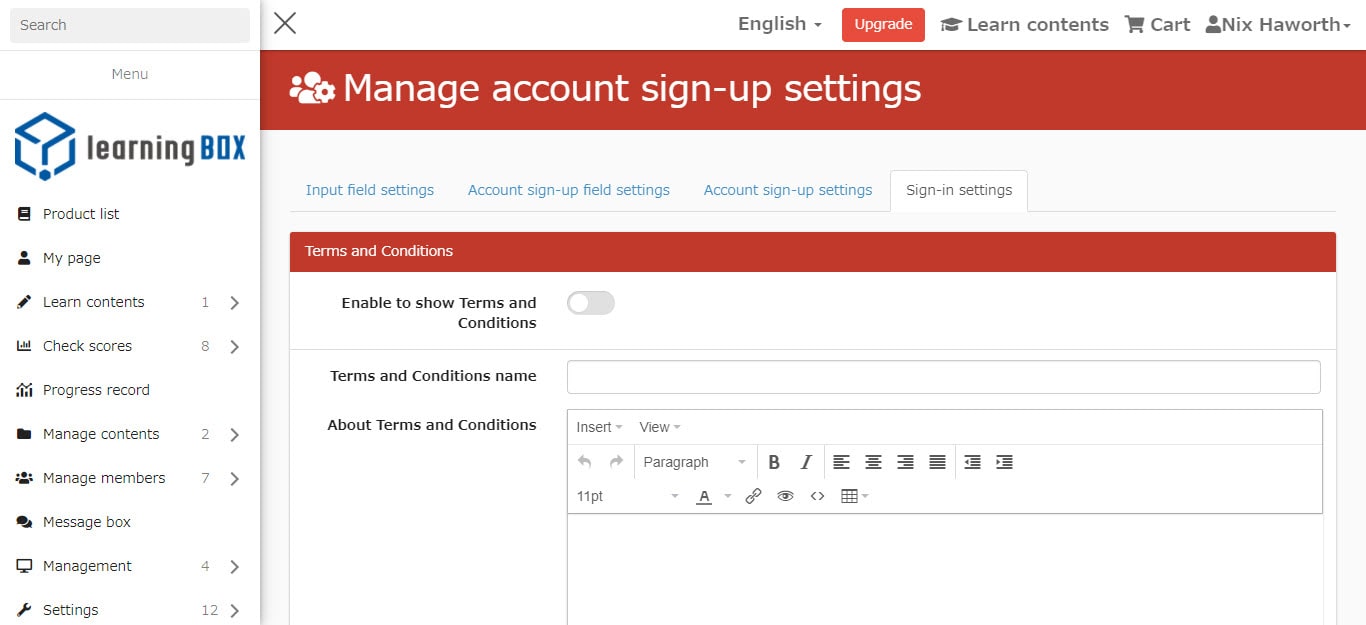Open the 11pt font size dropdown
Viewport: 1366px width, 625px height.
point(627,496)
